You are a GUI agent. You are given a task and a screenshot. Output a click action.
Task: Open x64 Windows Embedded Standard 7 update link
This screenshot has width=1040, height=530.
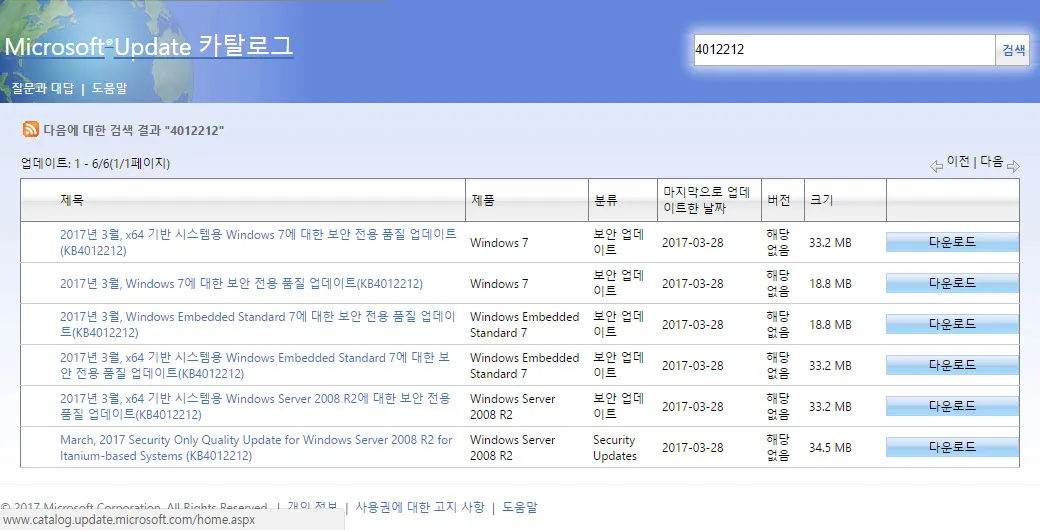[255, 365]
